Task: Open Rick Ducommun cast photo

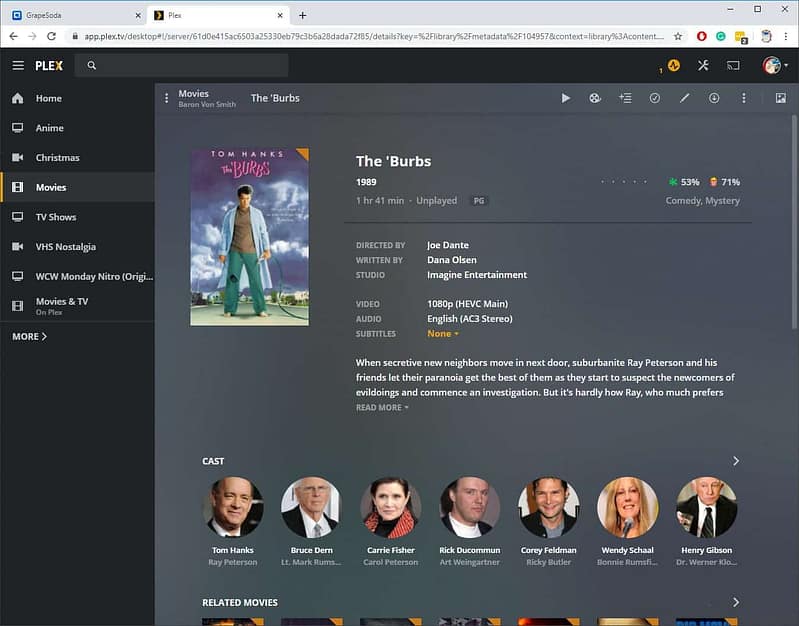Action: (x=470, y=507)
